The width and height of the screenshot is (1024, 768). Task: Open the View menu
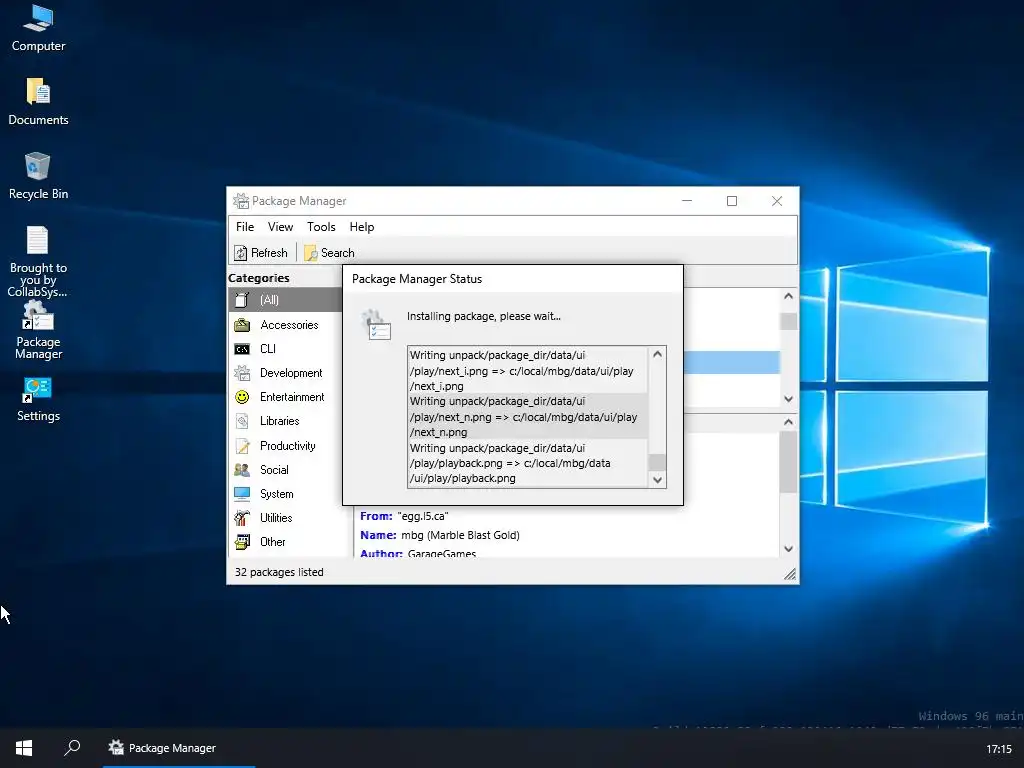tap(280, 227)
